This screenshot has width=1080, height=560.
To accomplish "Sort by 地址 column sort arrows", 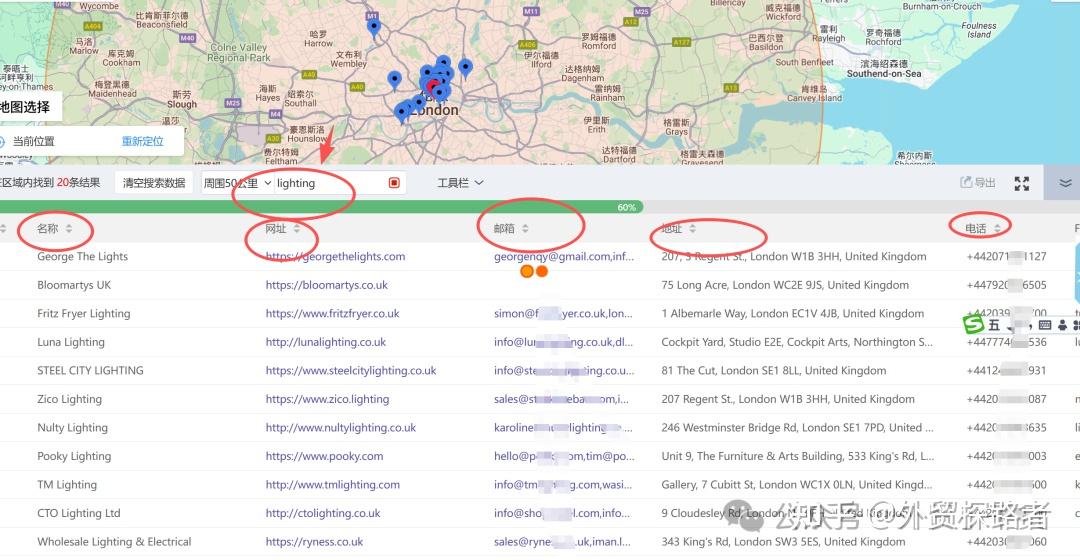I will pyautogui.click(x=692, y=229).
